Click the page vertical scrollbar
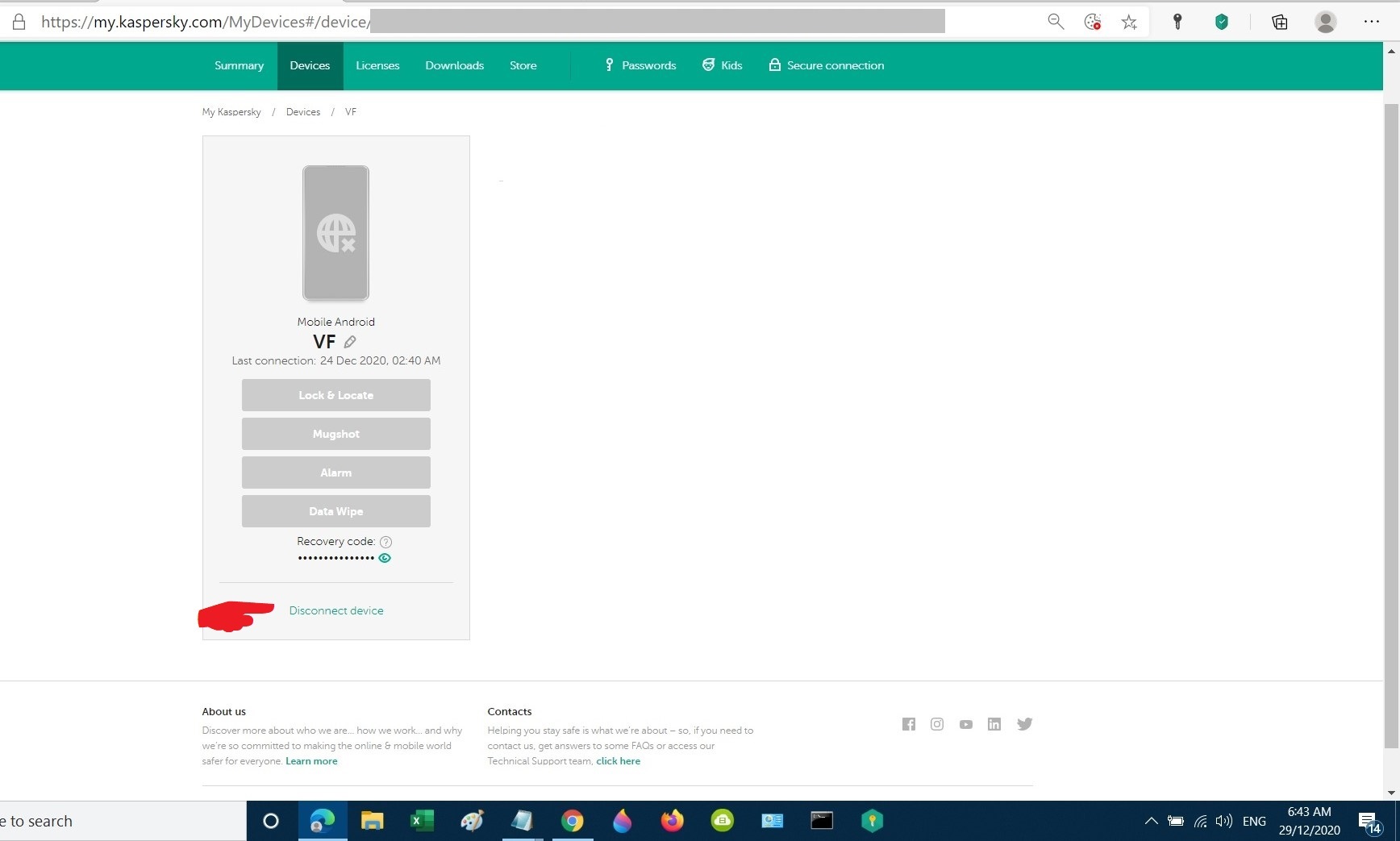This screenshot has width=1400, height=841. (x=1391, y=426)
